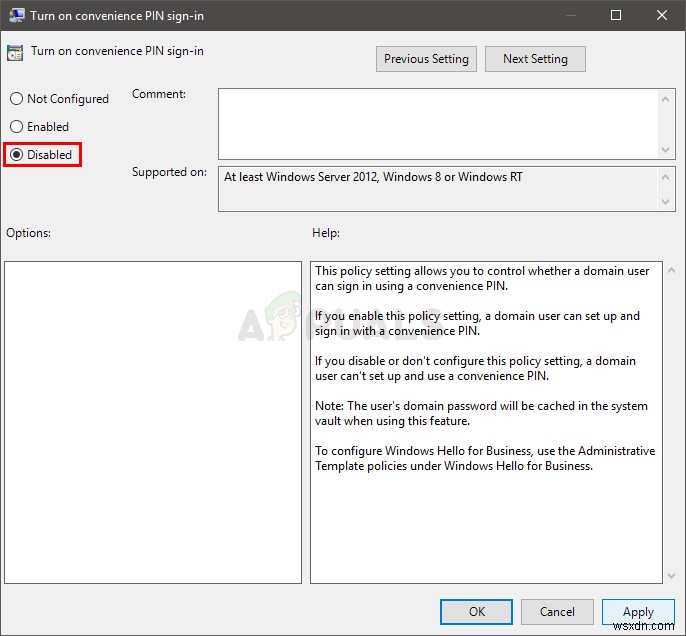
Task: Click the help paragraph 'If you disable or don't configure'
Action: tap(475, 368)
